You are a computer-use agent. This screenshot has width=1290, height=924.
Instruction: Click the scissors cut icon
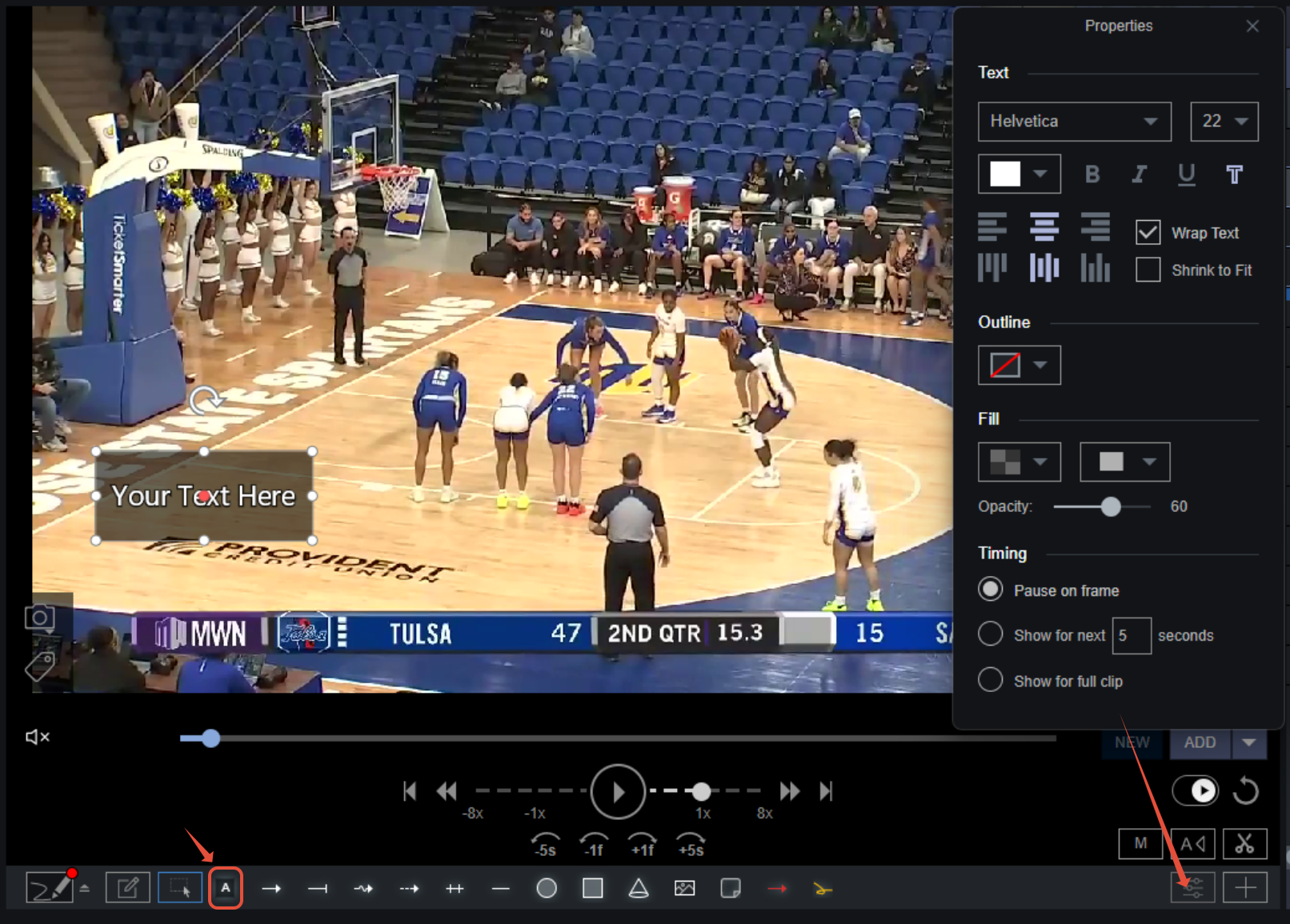pos(1244,843)
